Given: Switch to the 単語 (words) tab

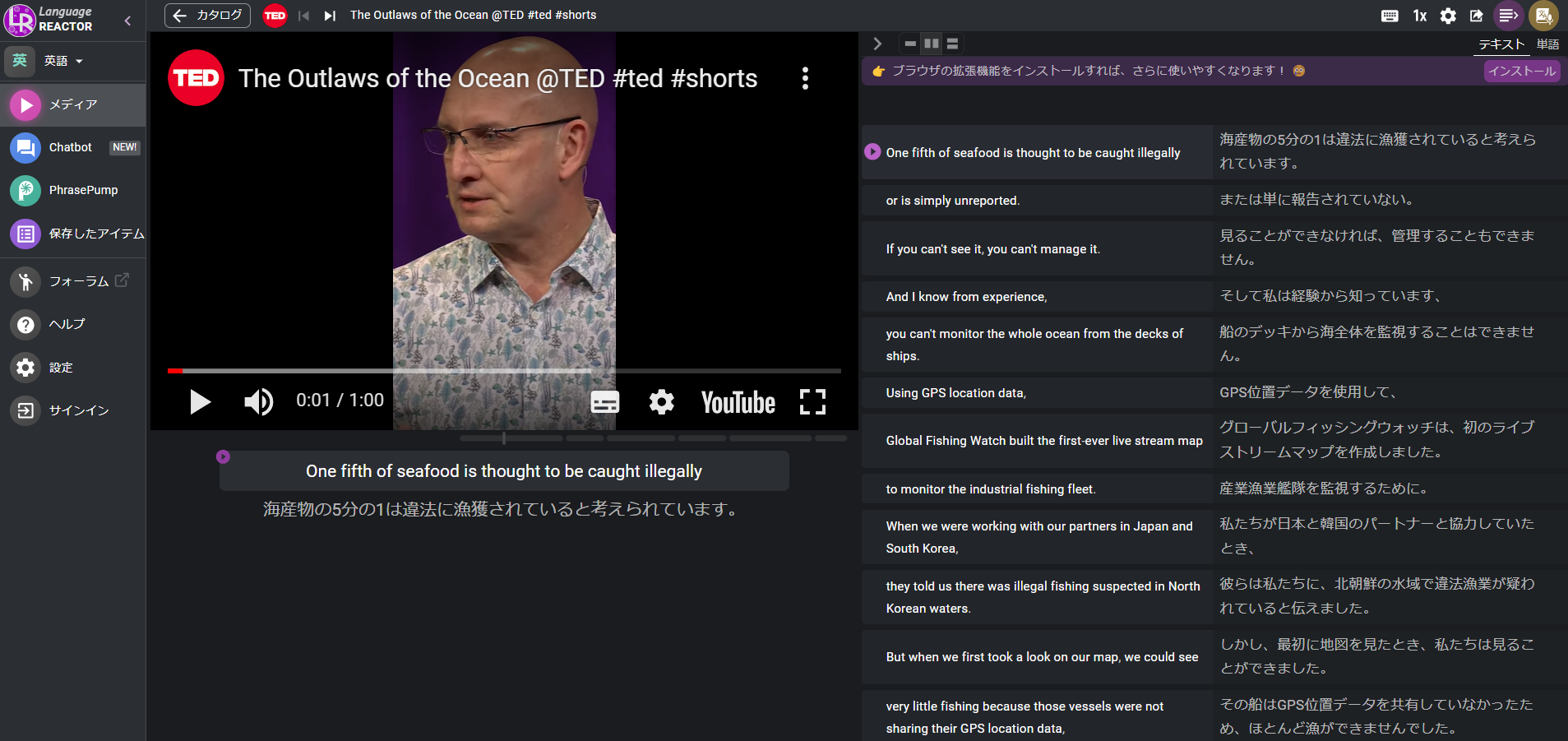Looking at the screenshot, I should [1547, 44].
